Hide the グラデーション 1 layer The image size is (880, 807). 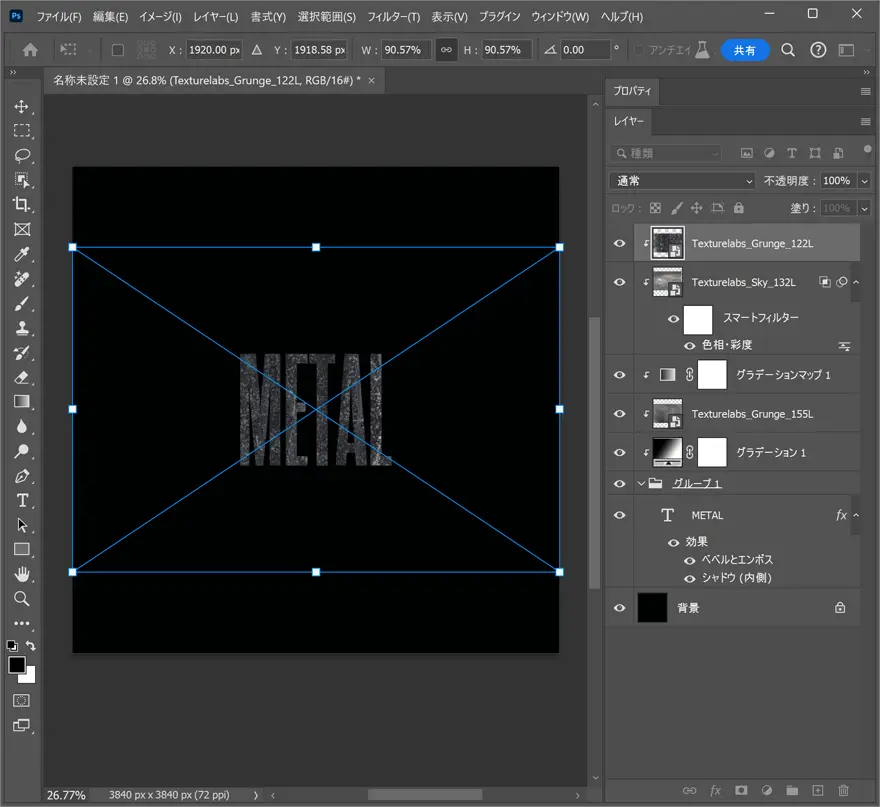620,452
